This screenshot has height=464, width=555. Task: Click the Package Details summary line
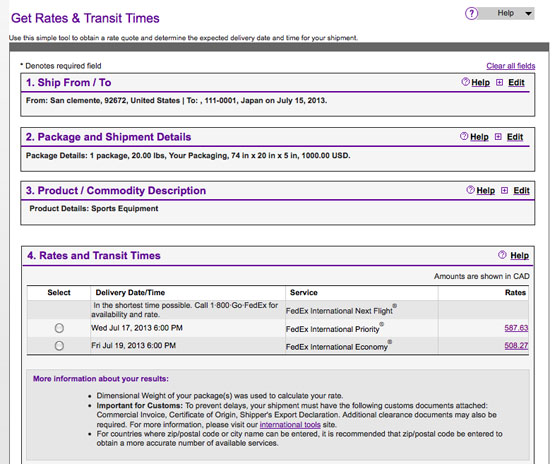[188, 156]
